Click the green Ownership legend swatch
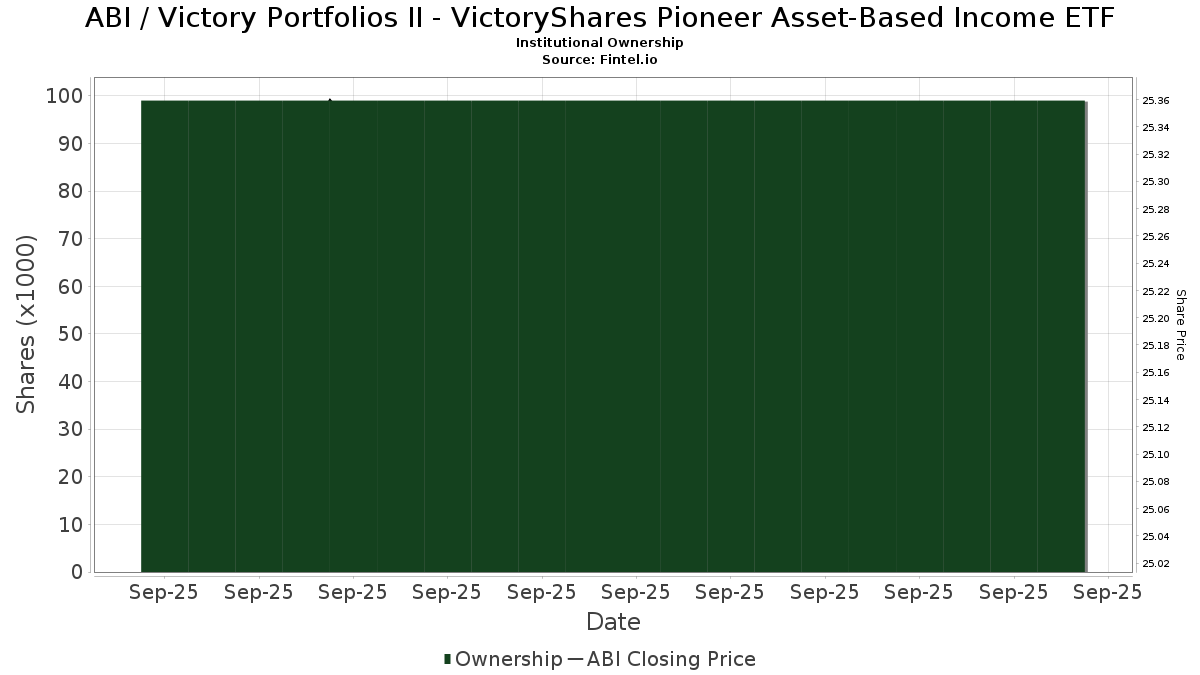Screen dimensions: 1200x675 tap(448, 659)
